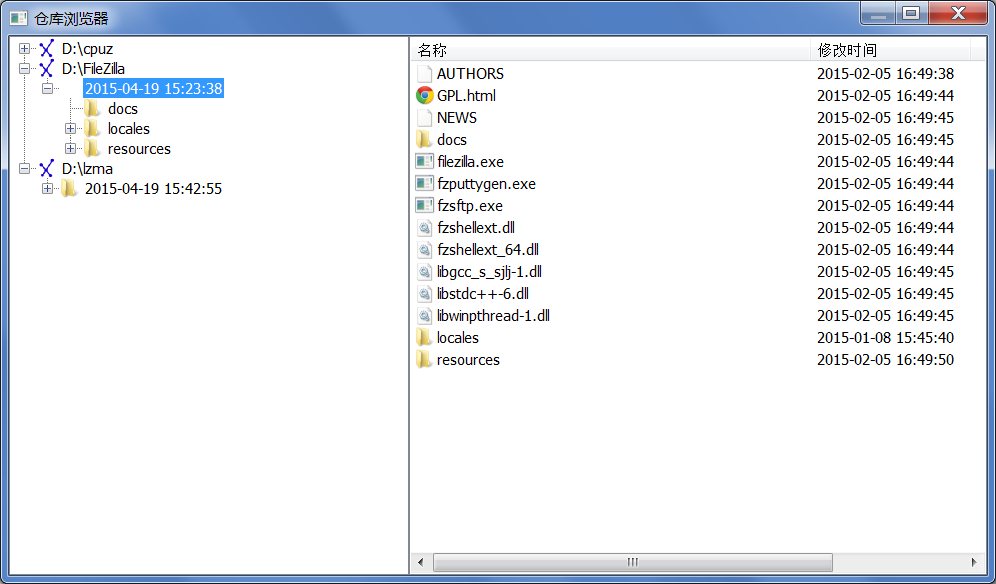Select the resources label in the tree

(x=139, y=149)
